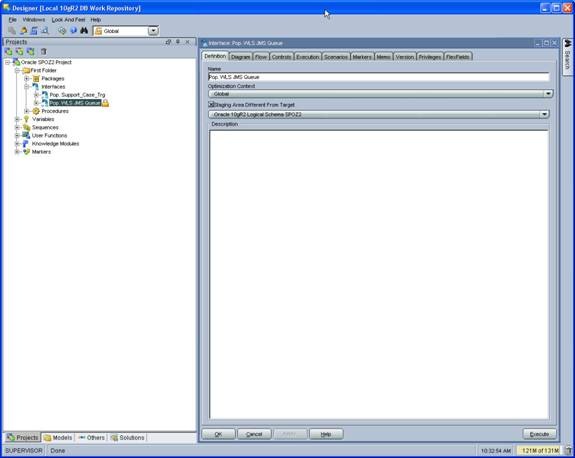The width and height of the screenshot is (575, 458).
Task: Open the Look And Feel menu
Action: (68, 19)
